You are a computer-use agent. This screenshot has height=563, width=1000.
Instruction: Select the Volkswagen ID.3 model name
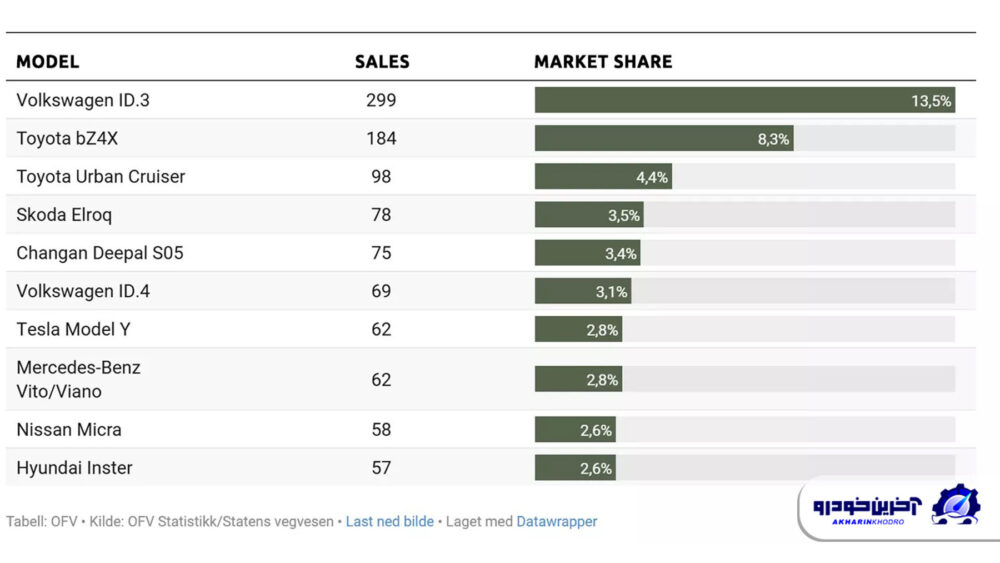(x=83, y=100)
